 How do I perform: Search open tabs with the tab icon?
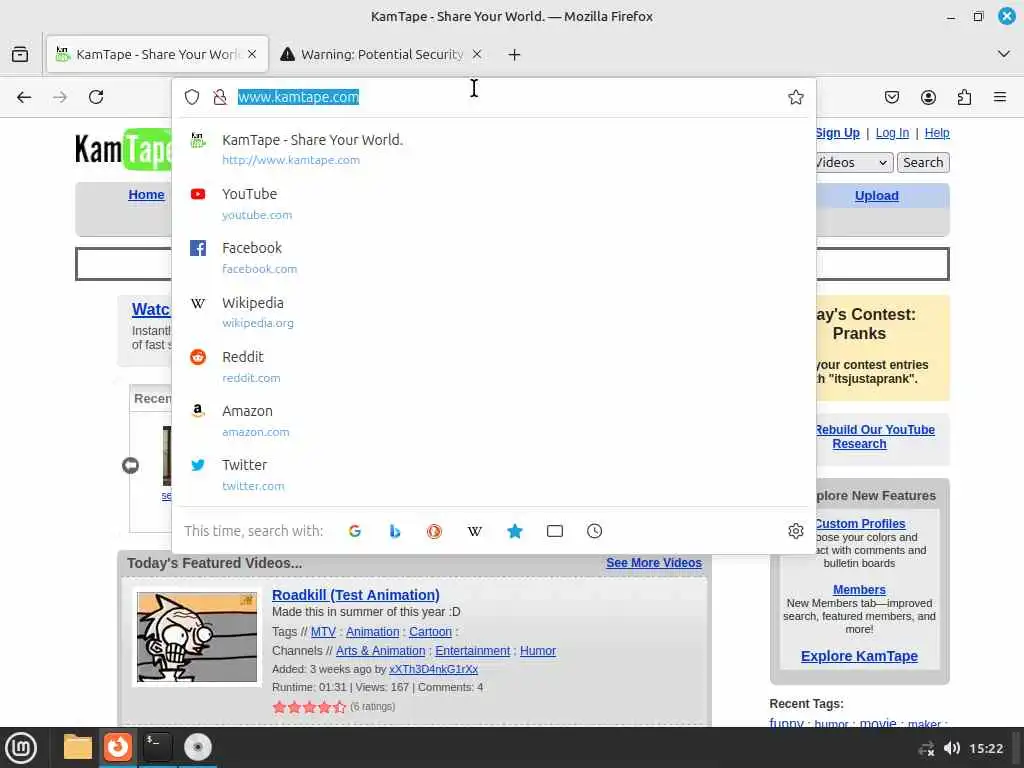tap(554, 531)
